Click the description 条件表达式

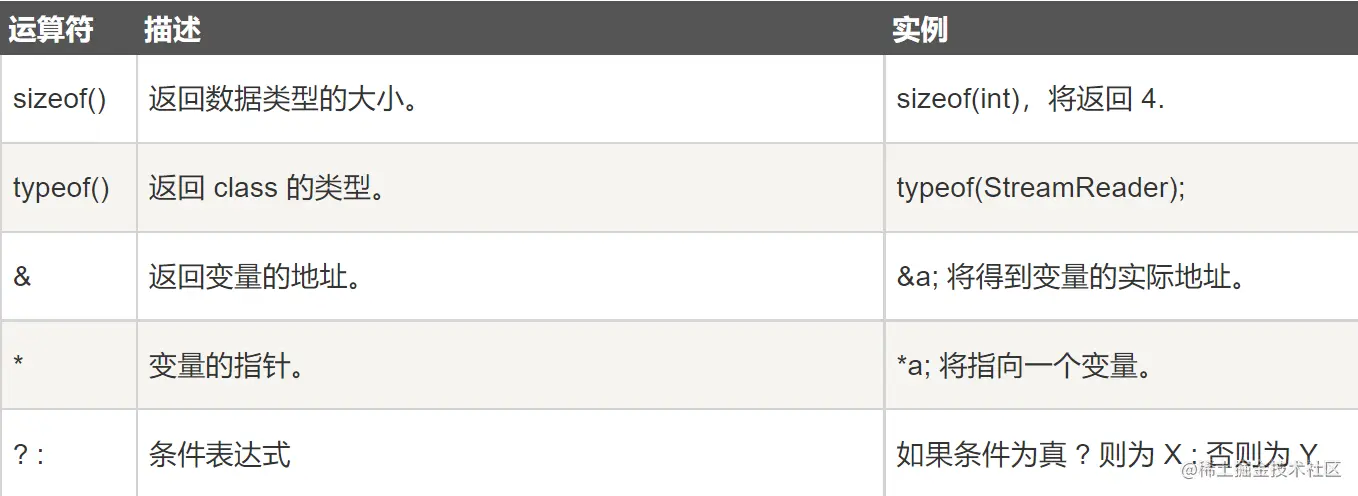(219, 455)
